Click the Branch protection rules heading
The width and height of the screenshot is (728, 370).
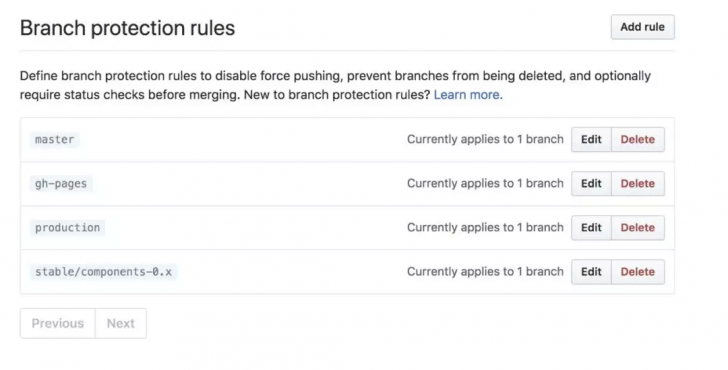pyautogui.click(x=127, y=28)
